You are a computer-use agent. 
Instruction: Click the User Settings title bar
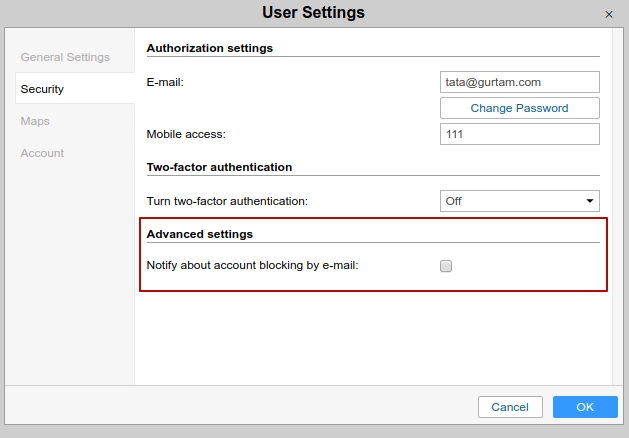tap(313, 13)
